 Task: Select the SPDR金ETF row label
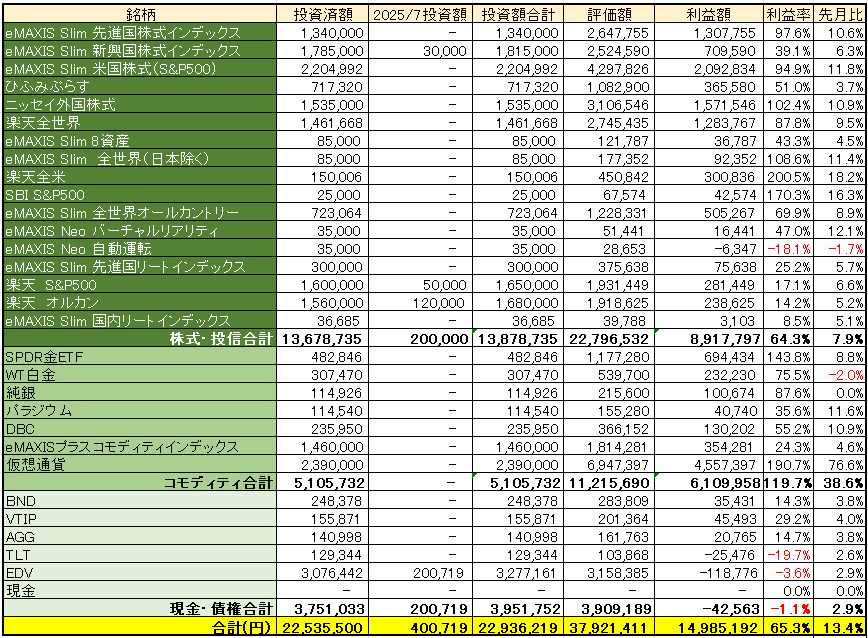(140, 357)
